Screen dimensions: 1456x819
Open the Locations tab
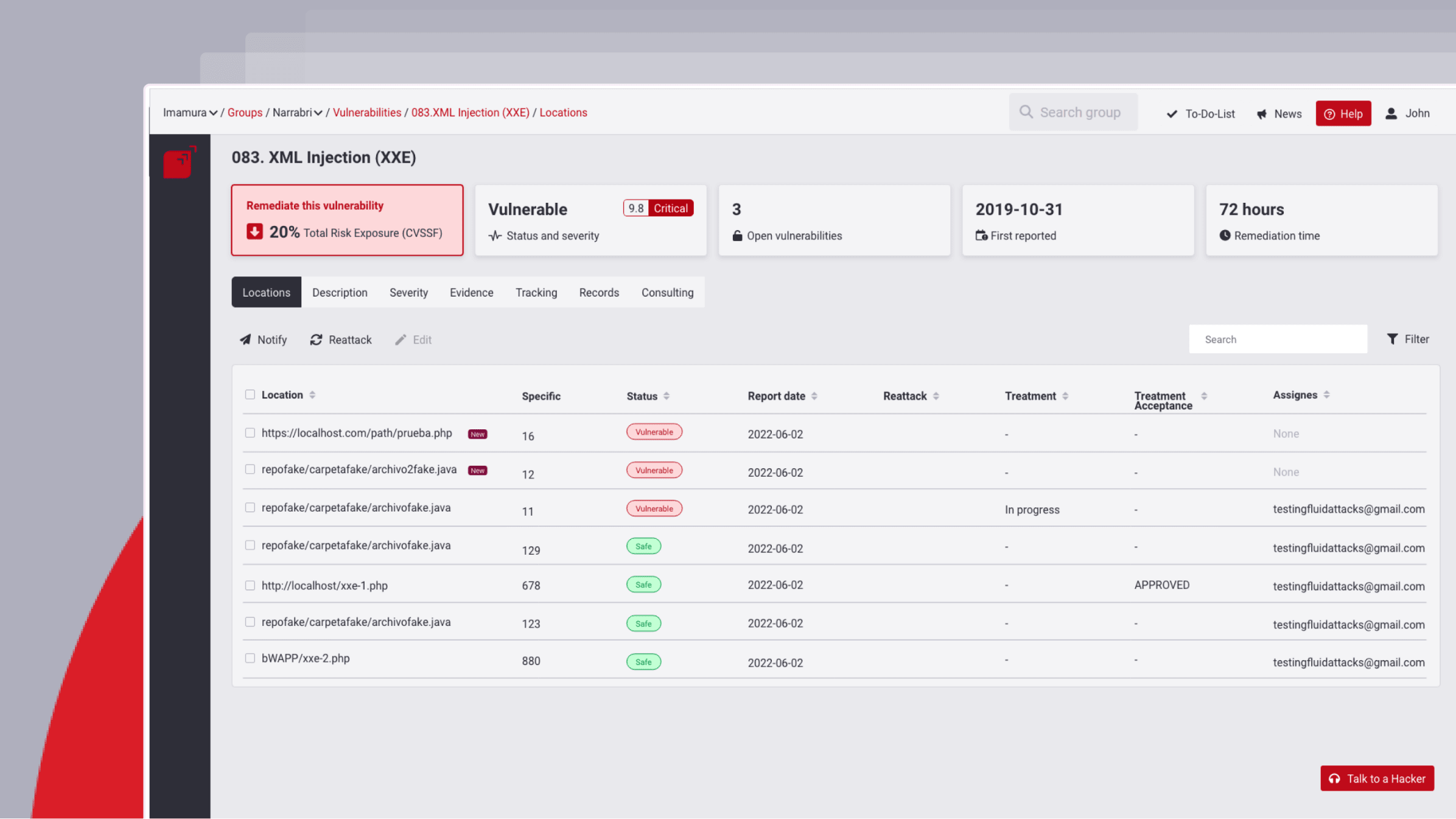click(267, 292)
